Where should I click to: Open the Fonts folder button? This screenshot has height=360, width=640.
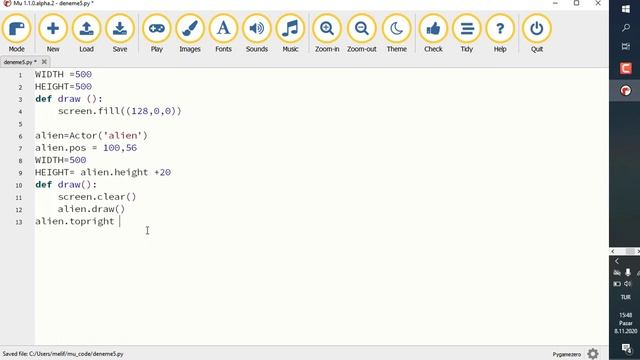(223, 33)
